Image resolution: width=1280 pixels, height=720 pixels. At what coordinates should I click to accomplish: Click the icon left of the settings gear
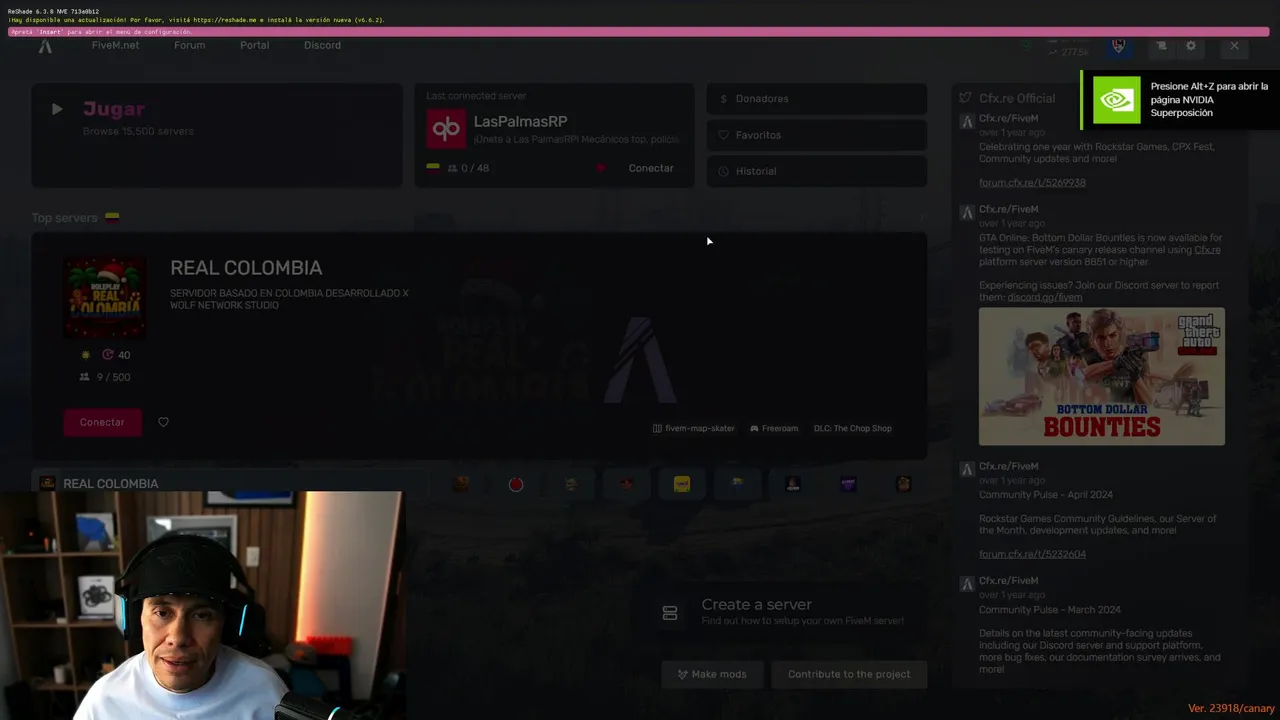point(1161,46)
